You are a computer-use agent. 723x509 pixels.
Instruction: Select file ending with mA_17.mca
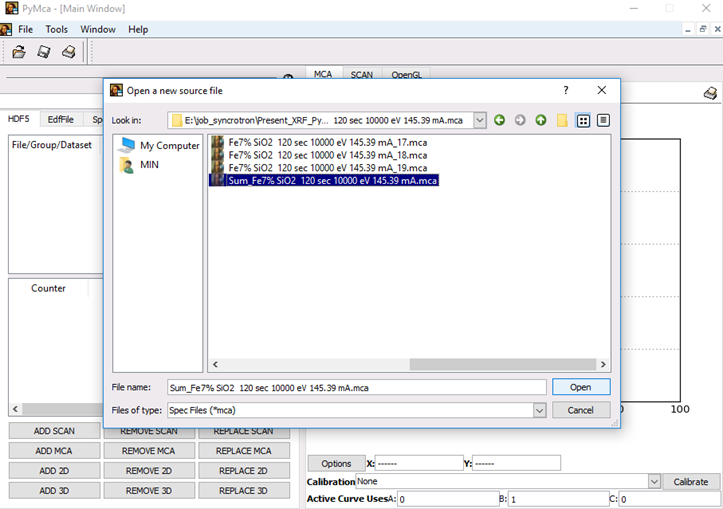click(319, 142)
